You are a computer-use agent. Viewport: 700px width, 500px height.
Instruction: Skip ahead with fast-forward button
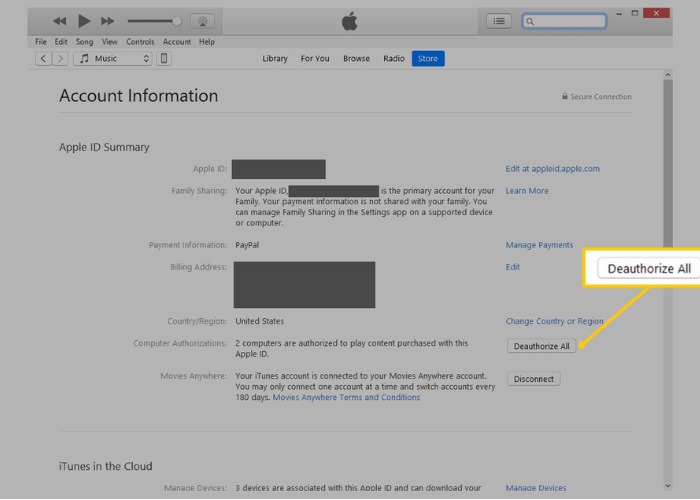108,21
